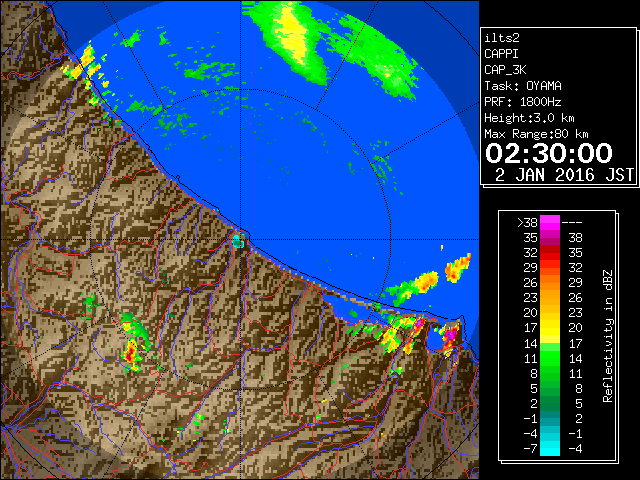Viewport: 640px width, 480px height.
Task: Click the '>38' legend label
Action: [x=527, y=223]
